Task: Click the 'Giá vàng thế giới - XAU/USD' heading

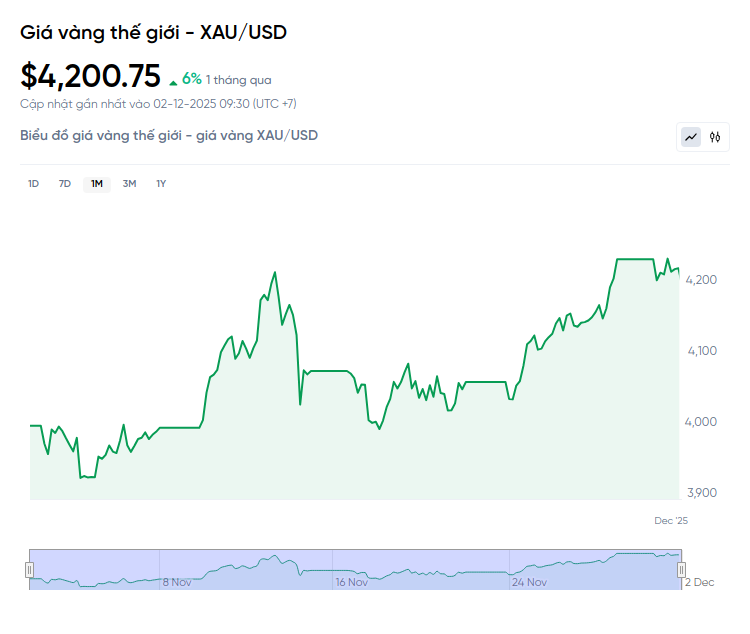Action: point(154,33)
